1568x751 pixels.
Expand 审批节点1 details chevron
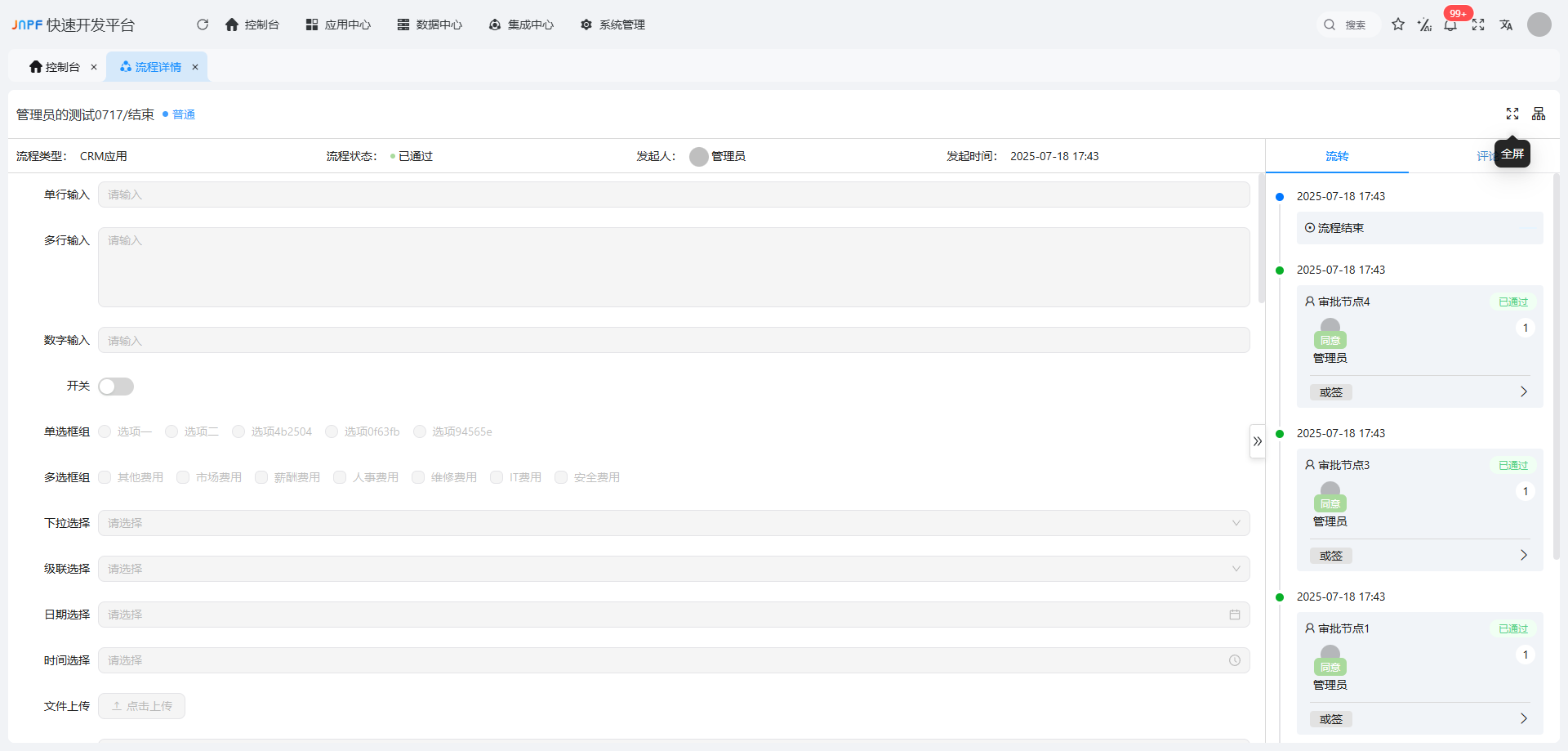click(1524, 719)
